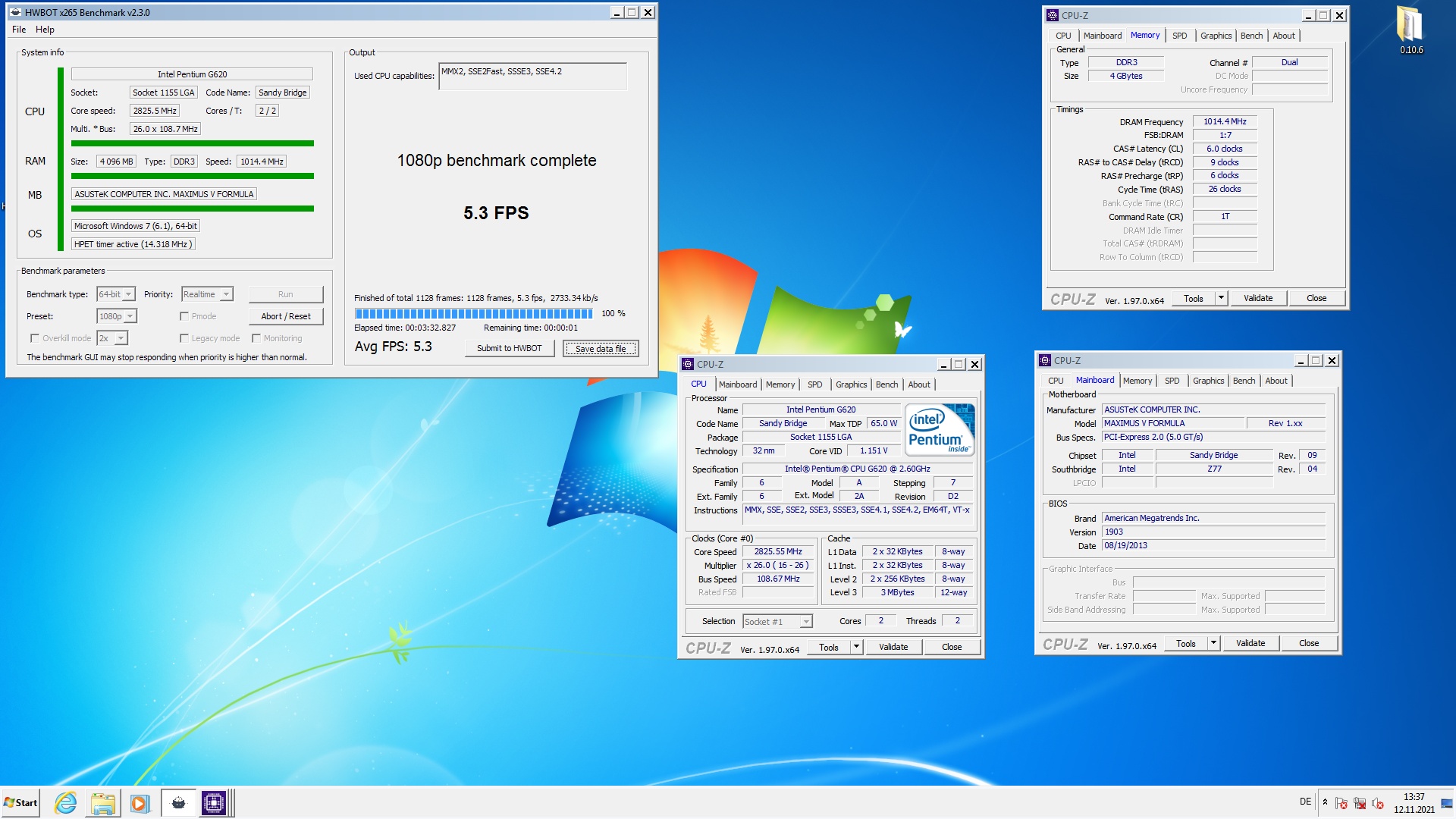Open About tab in Memory window

[1283, 36]
